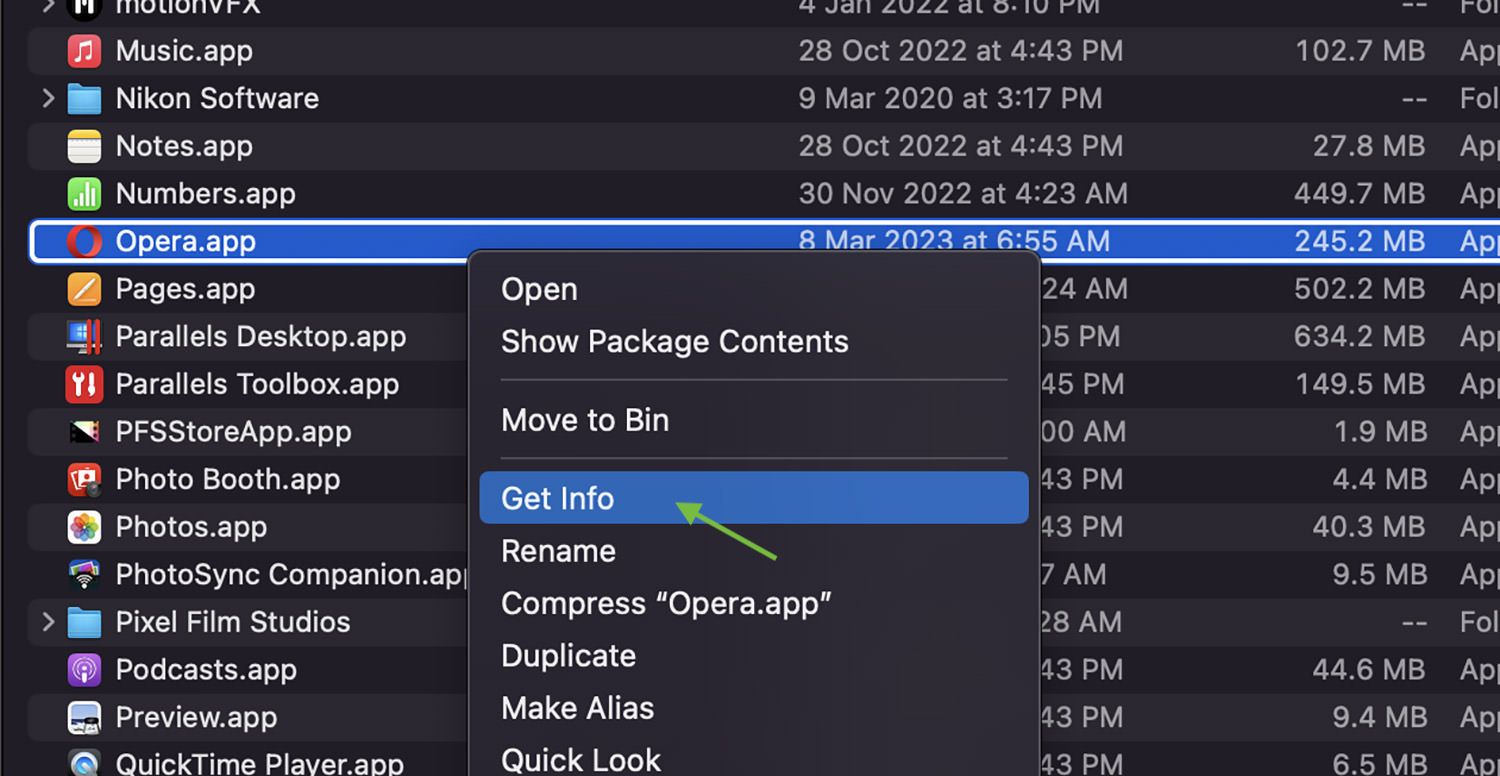
Task: Click the 4.4 MB size value
Action: coord(1378,479)
